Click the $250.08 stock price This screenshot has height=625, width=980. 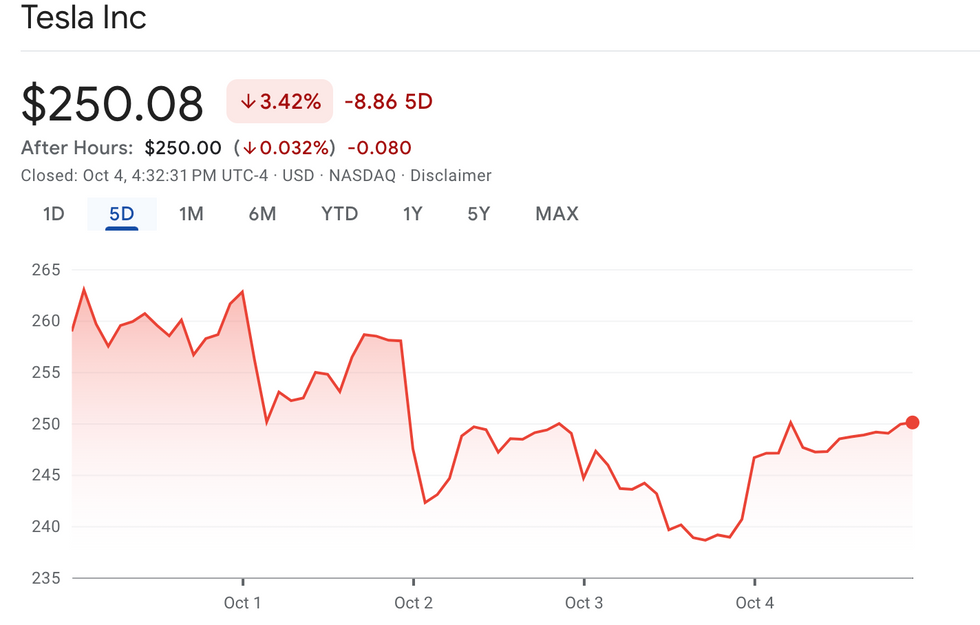point(112,104)
